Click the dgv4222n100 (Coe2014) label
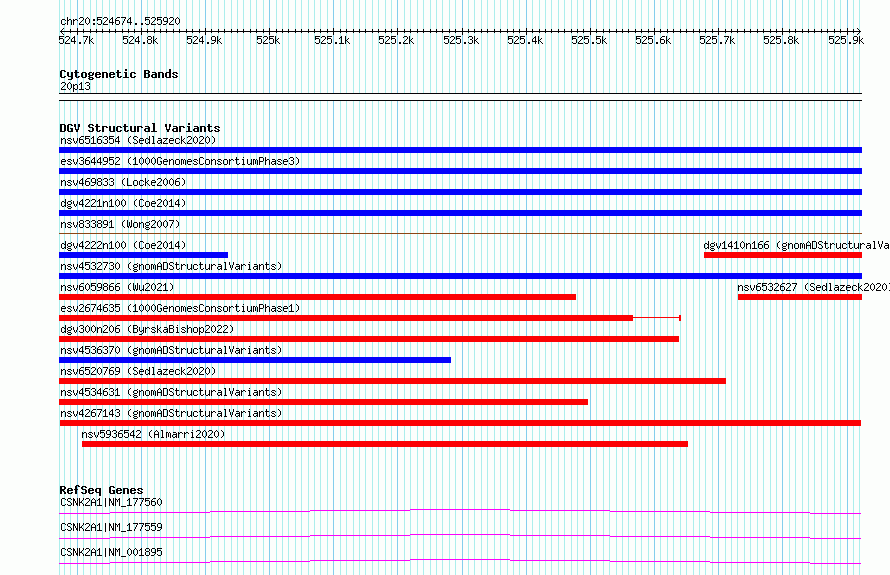The width and height of the screenshot is (890, 575). click(x=123, y=245)
